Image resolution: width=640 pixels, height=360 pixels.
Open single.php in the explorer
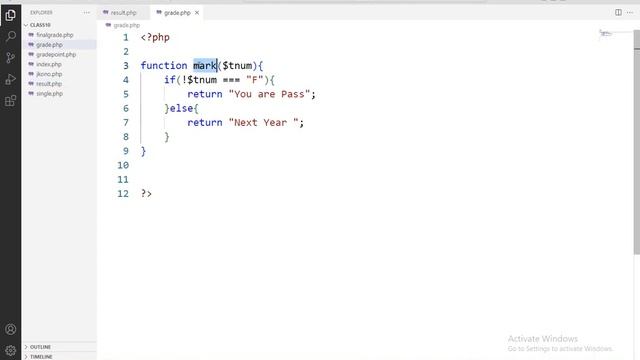(59, 93)
